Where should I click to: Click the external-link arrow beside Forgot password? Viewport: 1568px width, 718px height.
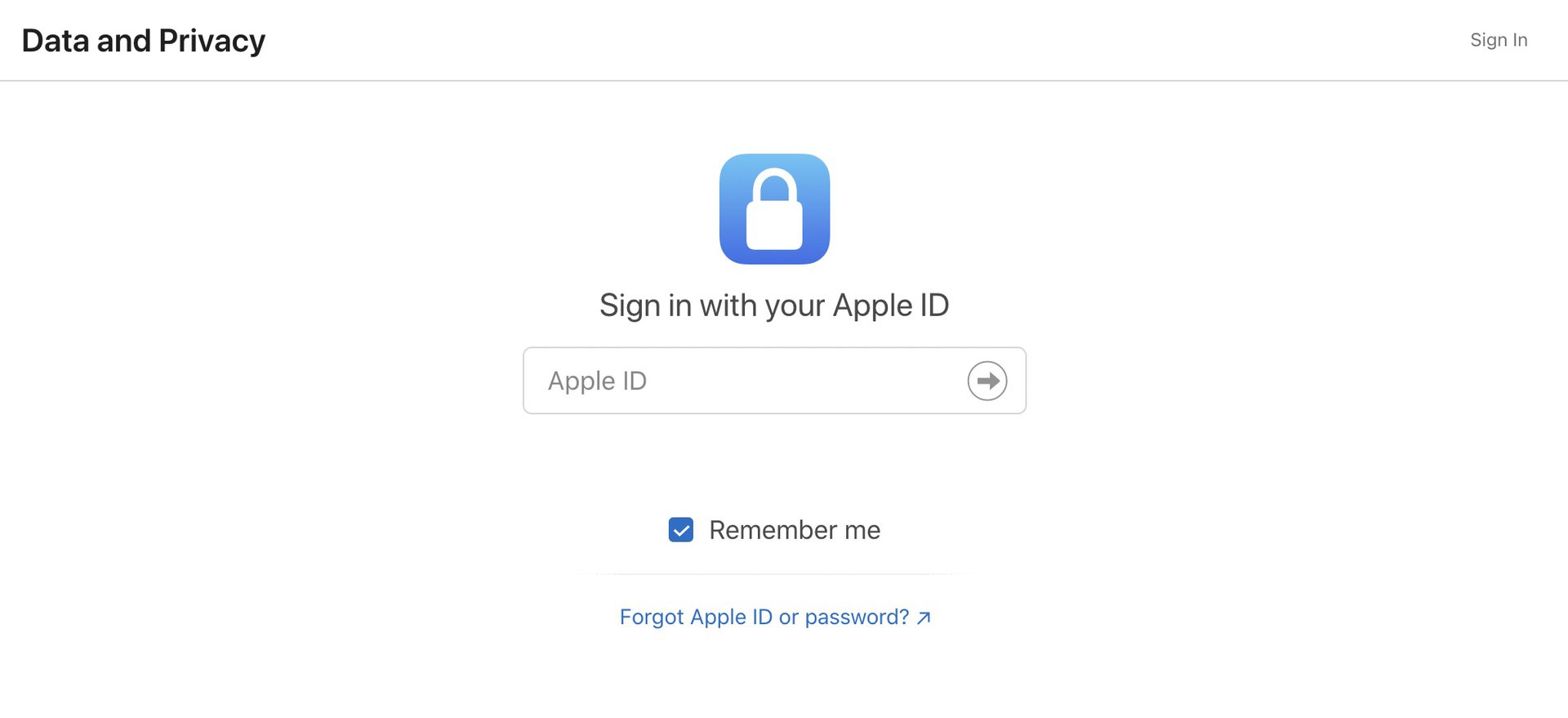pyautogui.click(x=924, y=618)
